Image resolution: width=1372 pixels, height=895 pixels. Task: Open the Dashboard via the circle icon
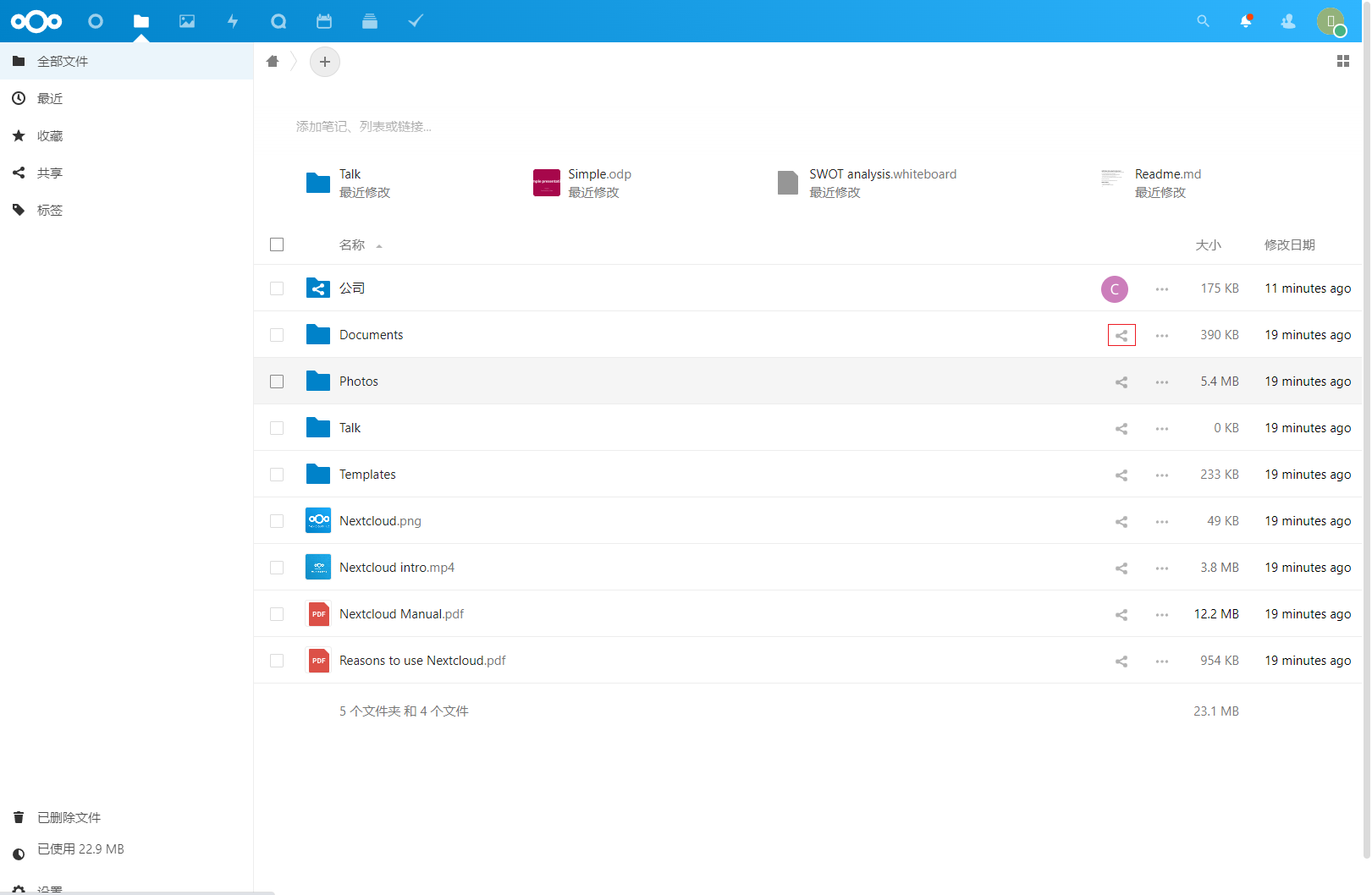pyautogui.click(x=96, y=21)
